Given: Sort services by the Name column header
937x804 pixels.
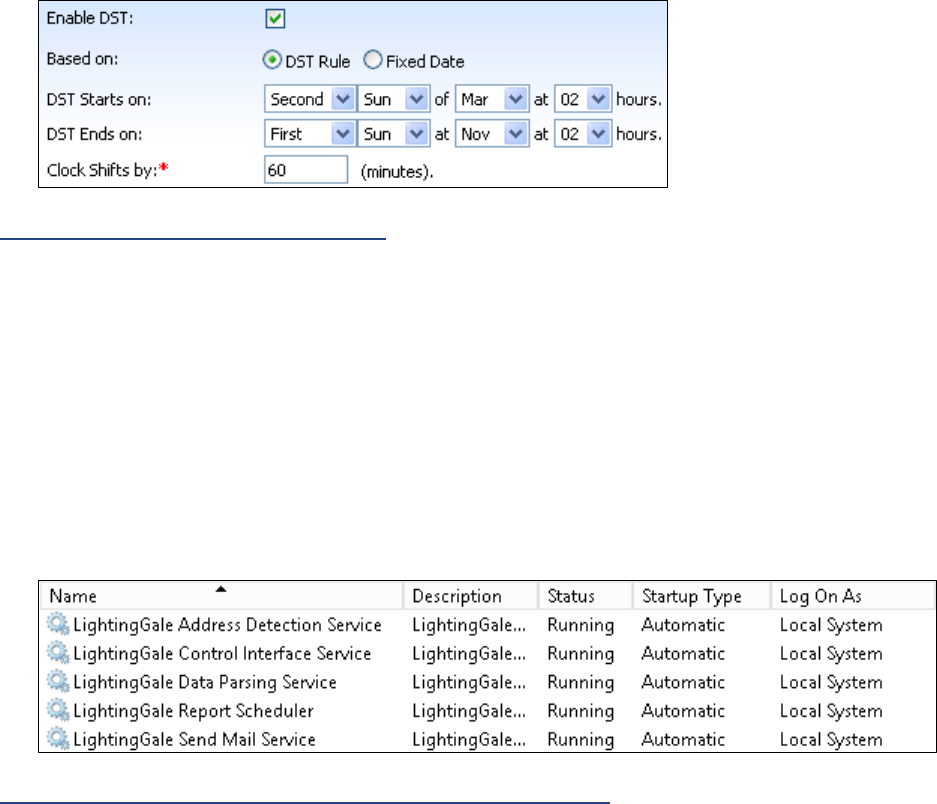Looking at the screenshot, I should pyautogui.click(x=222, y=596).
